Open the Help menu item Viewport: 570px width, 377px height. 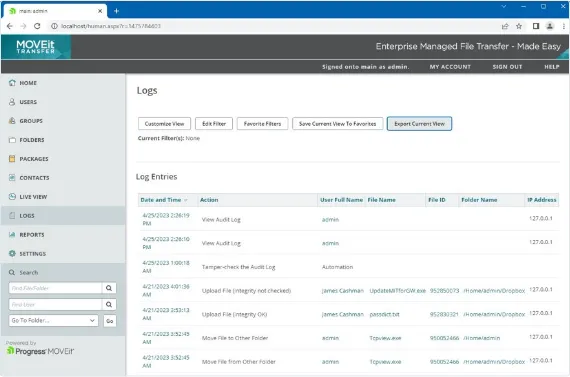(x=551, y=67)
